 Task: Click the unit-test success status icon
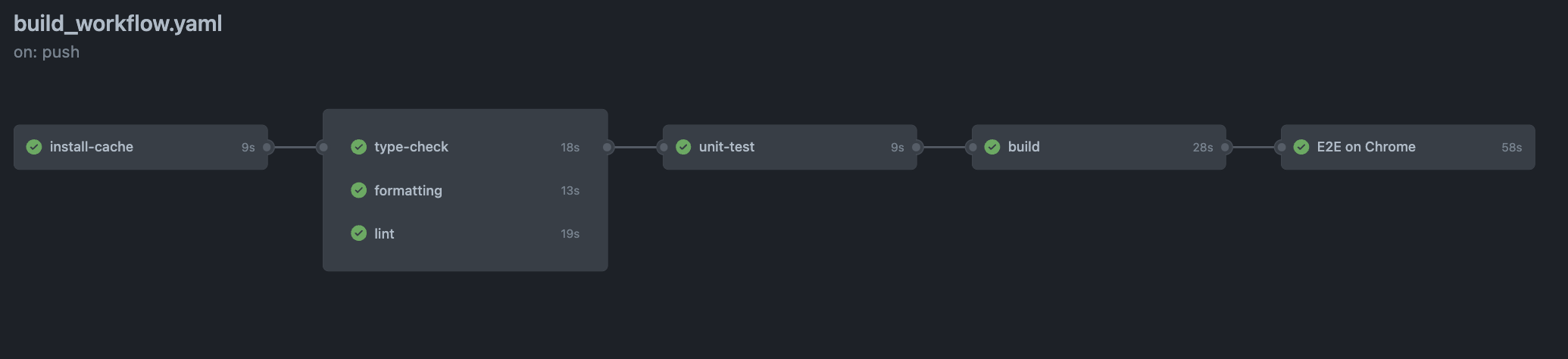click(x=683, y=147)
